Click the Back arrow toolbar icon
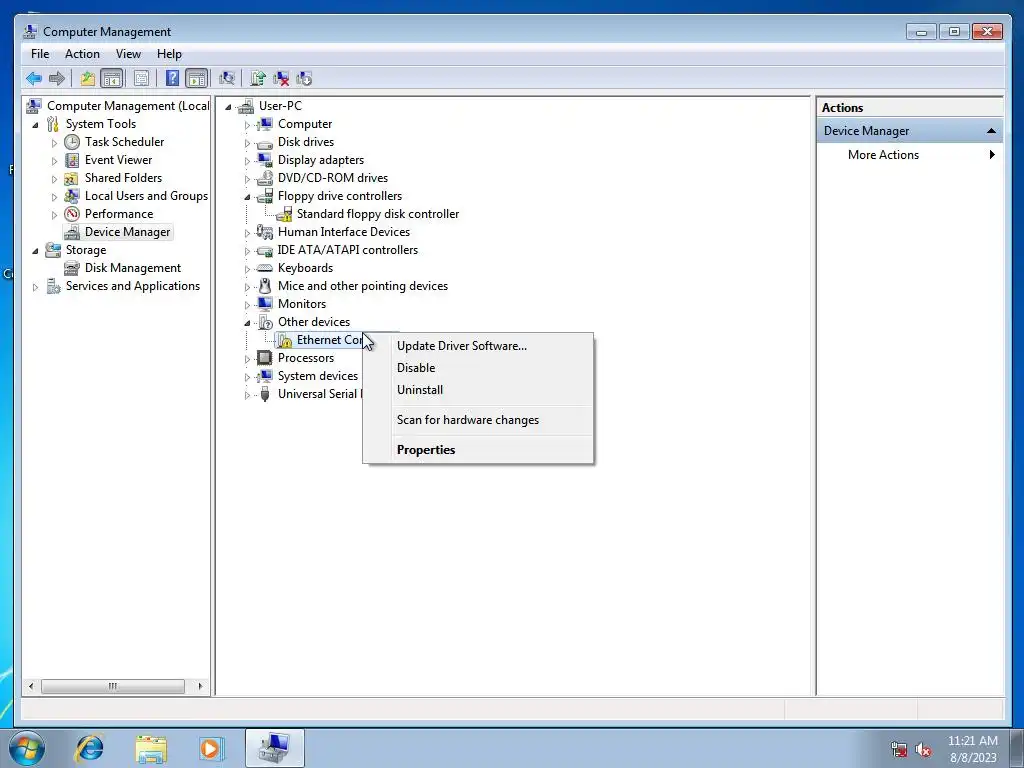This screenshot has height=768, width=1024. point(34,79)
